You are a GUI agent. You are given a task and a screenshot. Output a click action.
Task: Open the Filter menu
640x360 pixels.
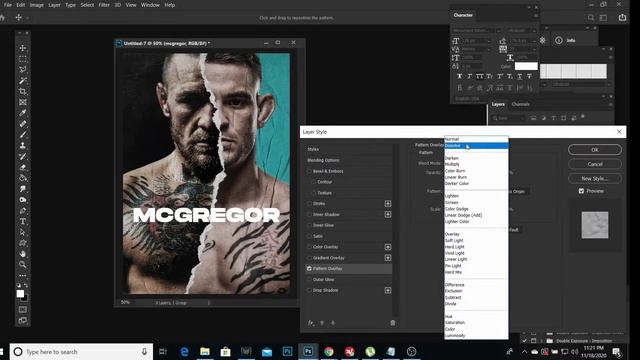pos(104,5)
